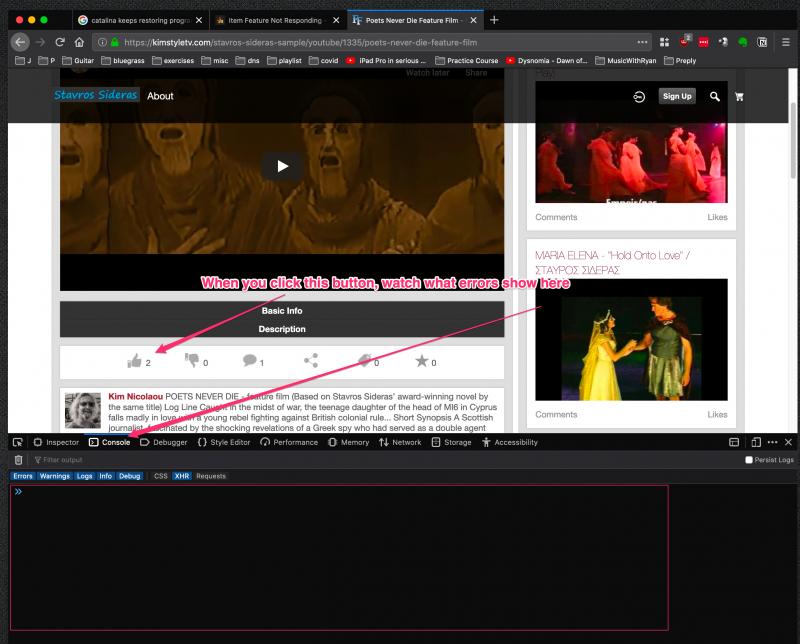The height and width of the screenshot is (644, 800).
Task: Open the page actions ellipsis in address bar
Action: coord(642,42)
